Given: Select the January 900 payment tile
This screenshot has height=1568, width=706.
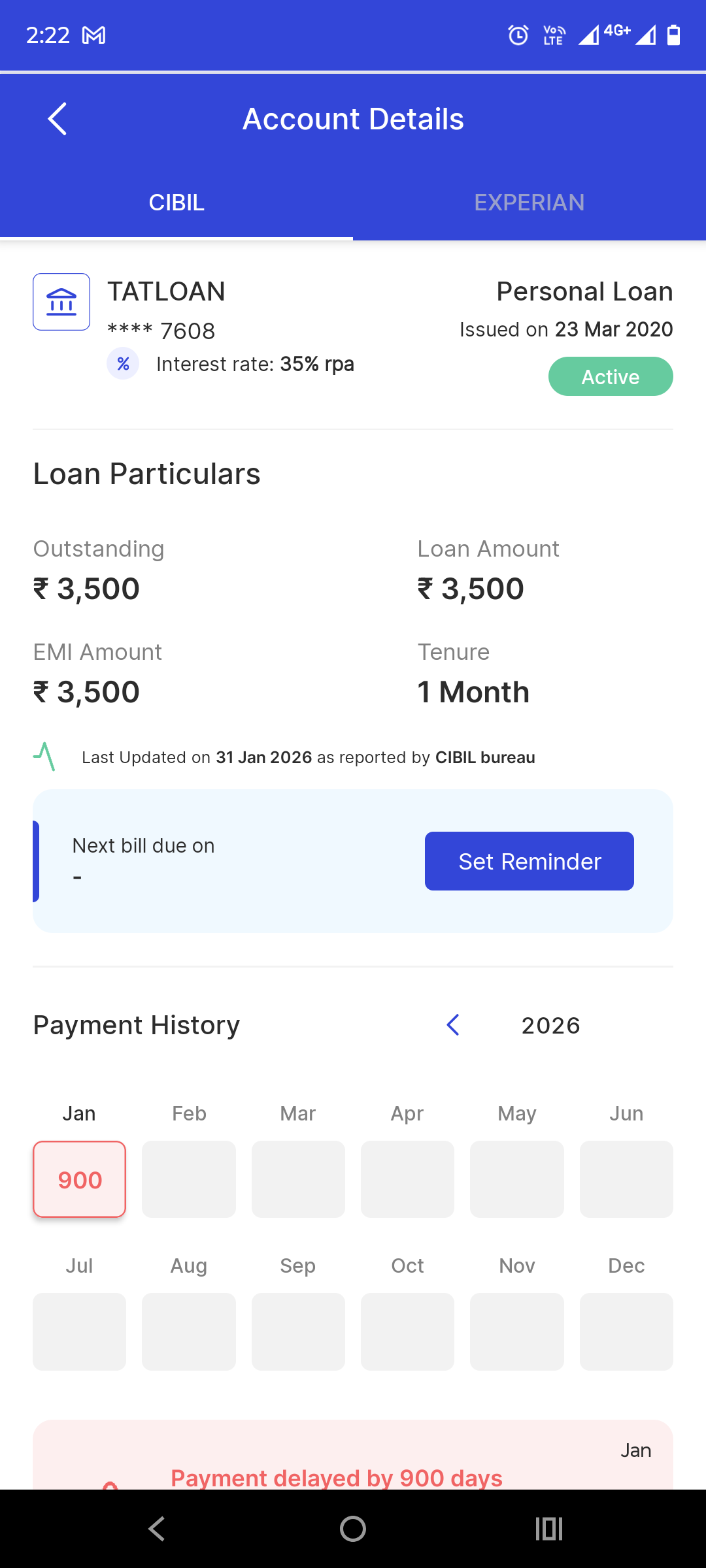Looking at the screenshot, I should point(80,1179).
